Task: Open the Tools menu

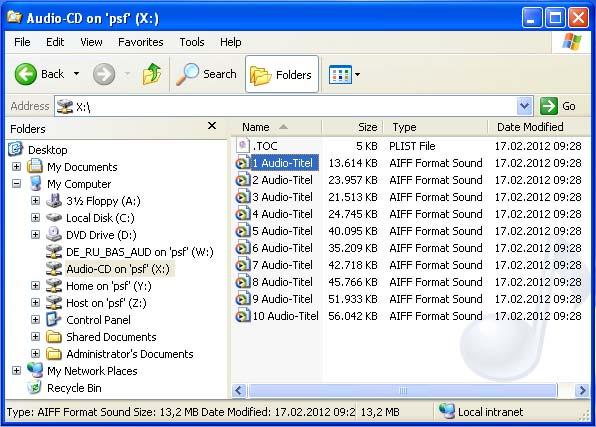Action: (x=192, y=42)
